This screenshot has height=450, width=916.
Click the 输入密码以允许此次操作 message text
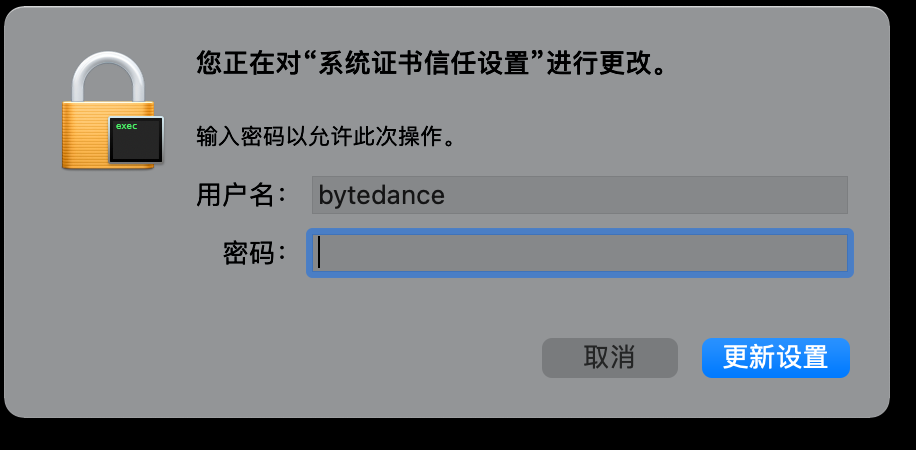click(x=325, y=139)
